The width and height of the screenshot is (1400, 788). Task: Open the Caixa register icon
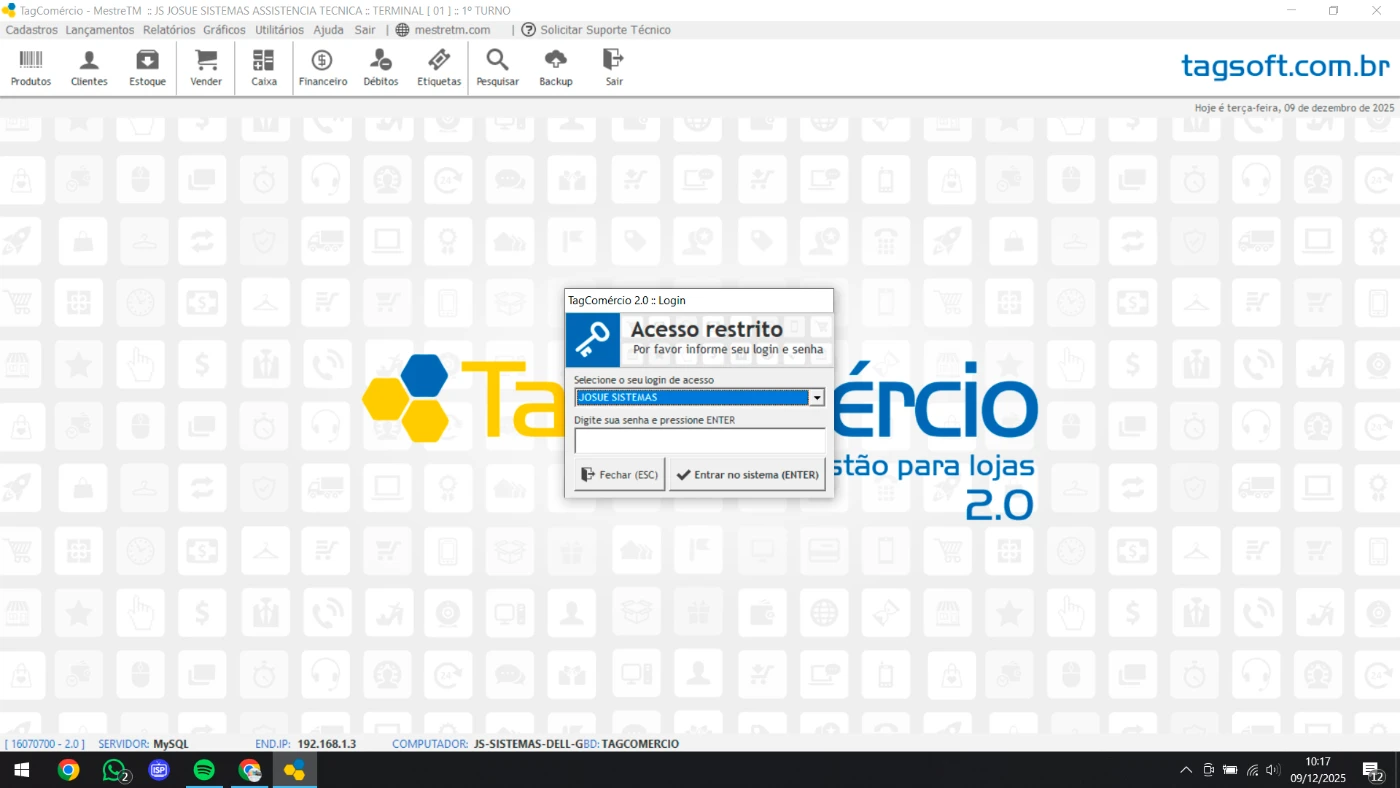(264, 61)
